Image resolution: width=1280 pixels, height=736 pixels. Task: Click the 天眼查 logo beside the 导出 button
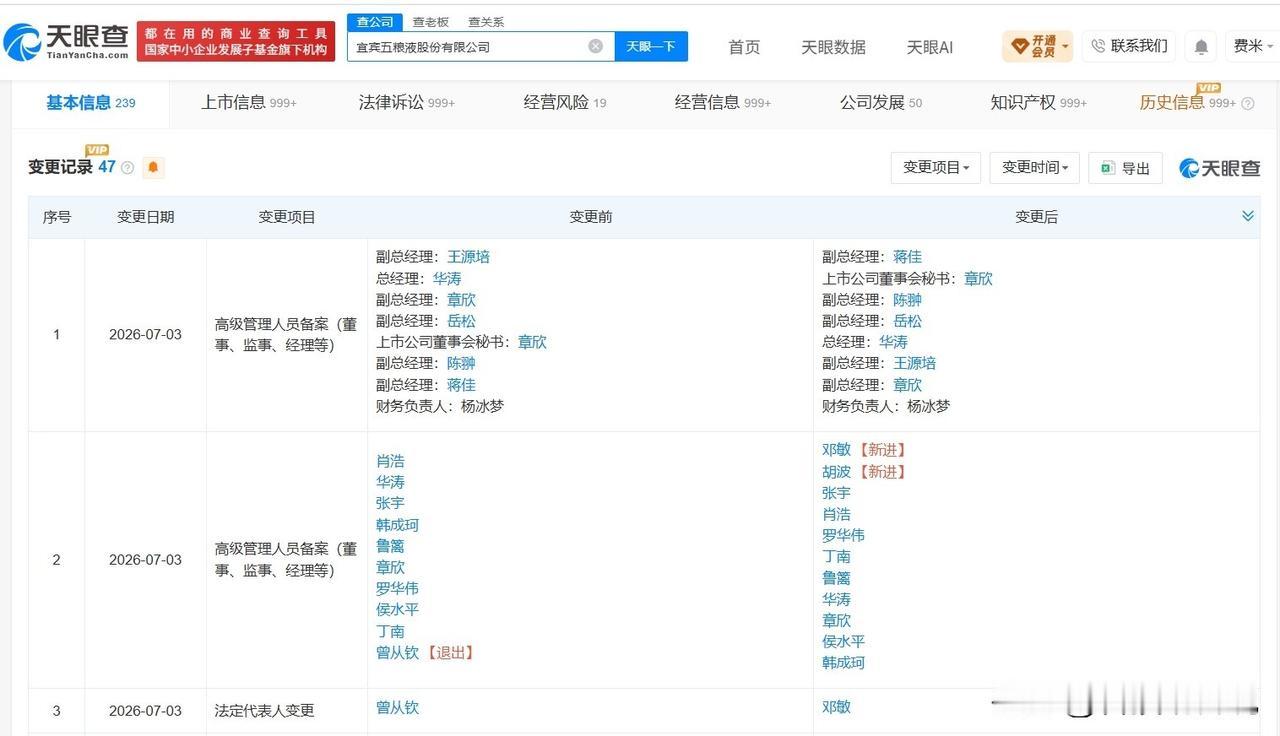pyautogui.click(x=1220, y=168)
